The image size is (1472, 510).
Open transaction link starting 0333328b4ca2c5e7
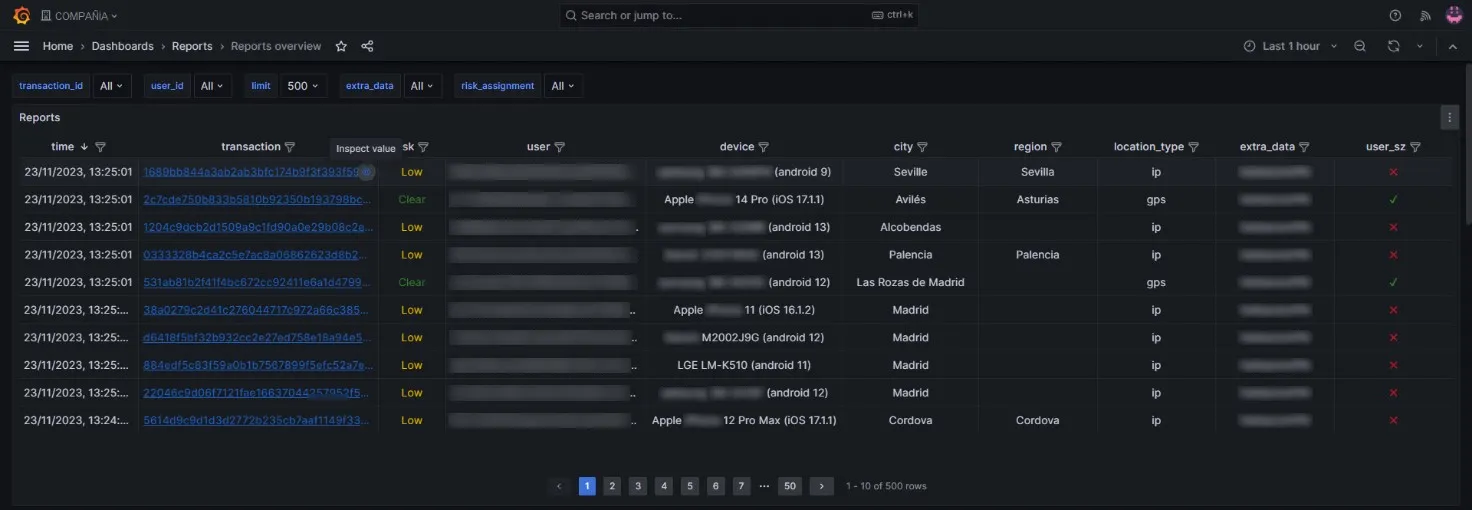click(258, 255)
